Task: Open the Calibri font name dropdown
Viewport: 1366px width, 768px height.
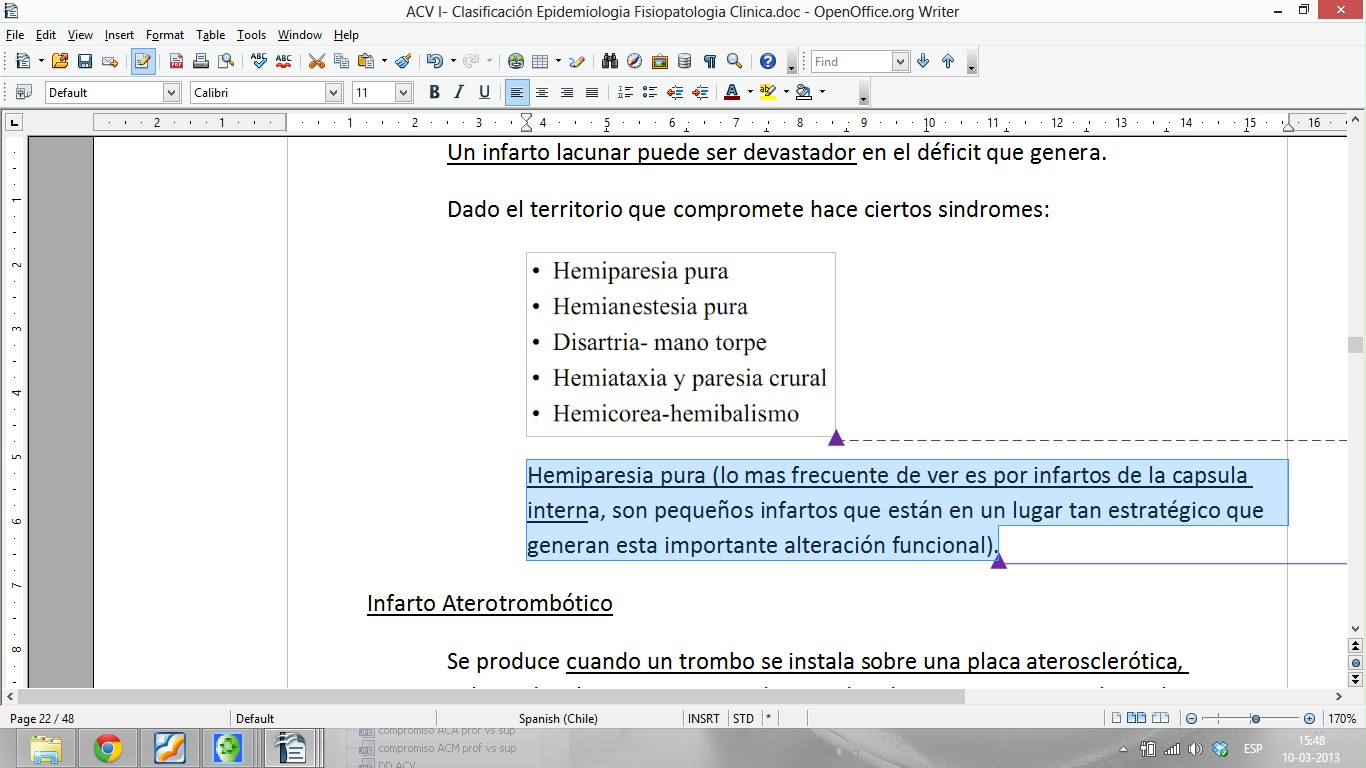Action: [333, 92]
